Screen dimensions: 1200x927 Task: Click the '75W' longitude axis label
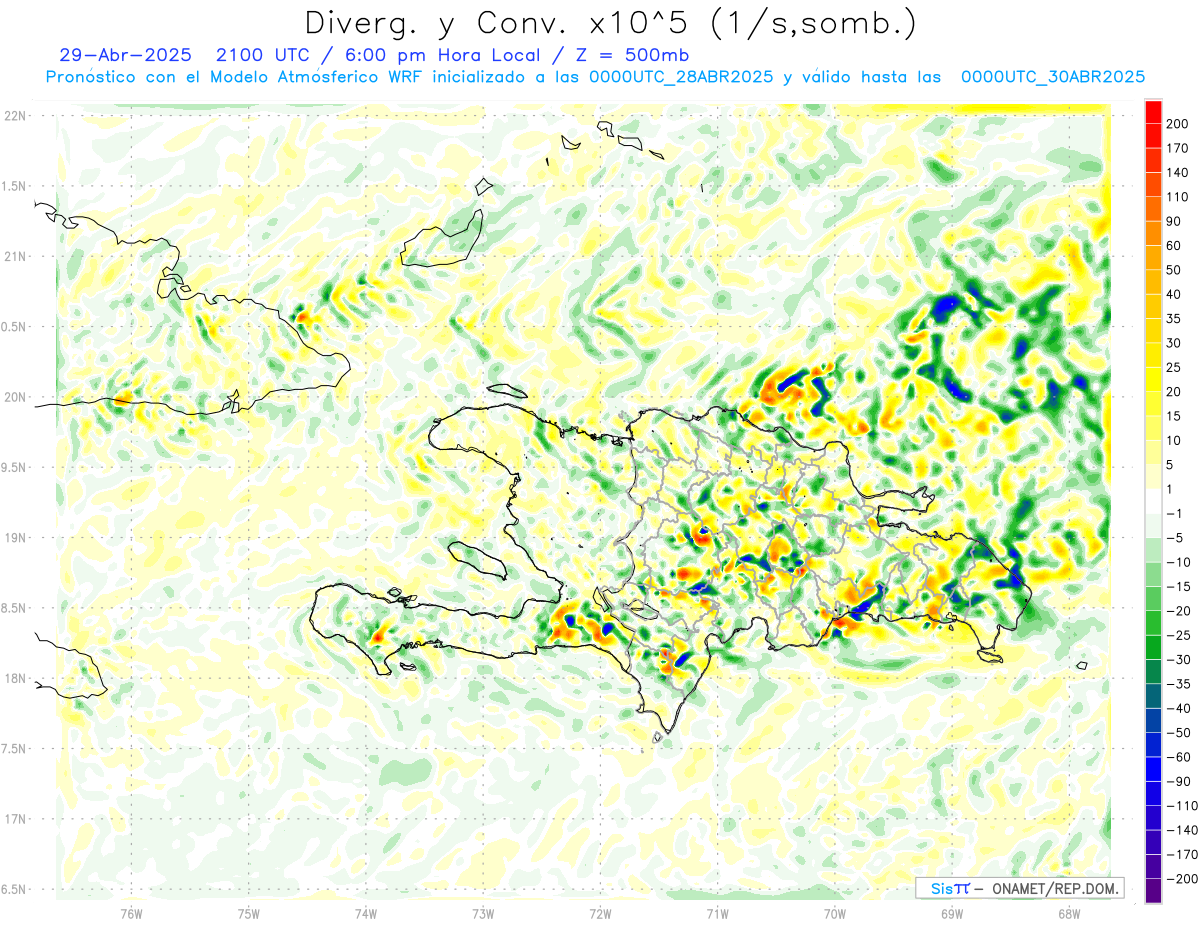click(249, 913)
